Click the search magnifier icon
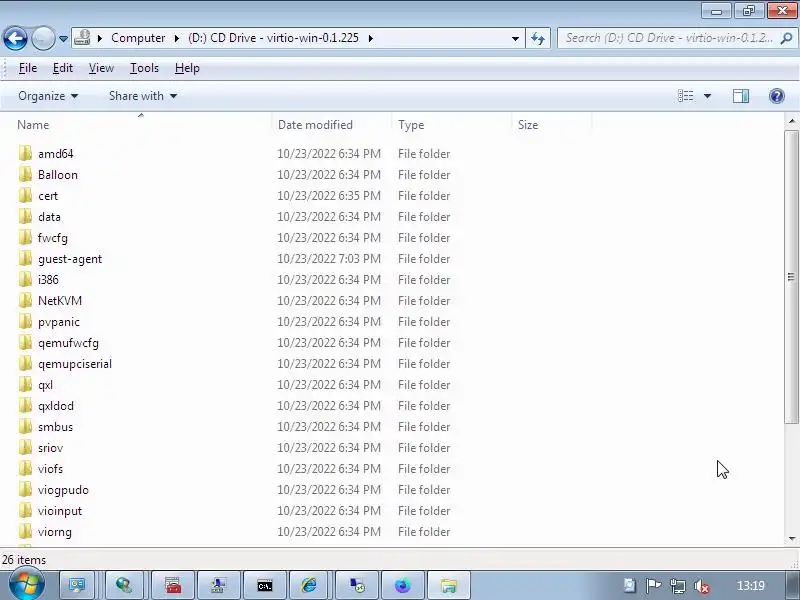The width and height of the screenshot is (800, 600). 786,38
